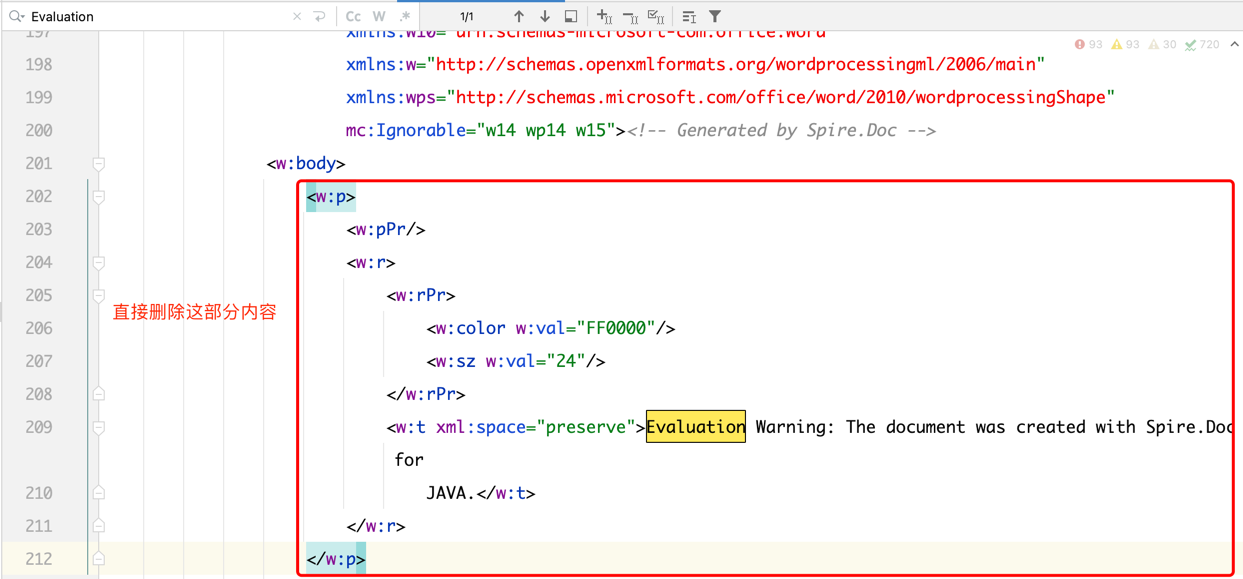Click the yellow warnings count 93

coord(1125,45)
